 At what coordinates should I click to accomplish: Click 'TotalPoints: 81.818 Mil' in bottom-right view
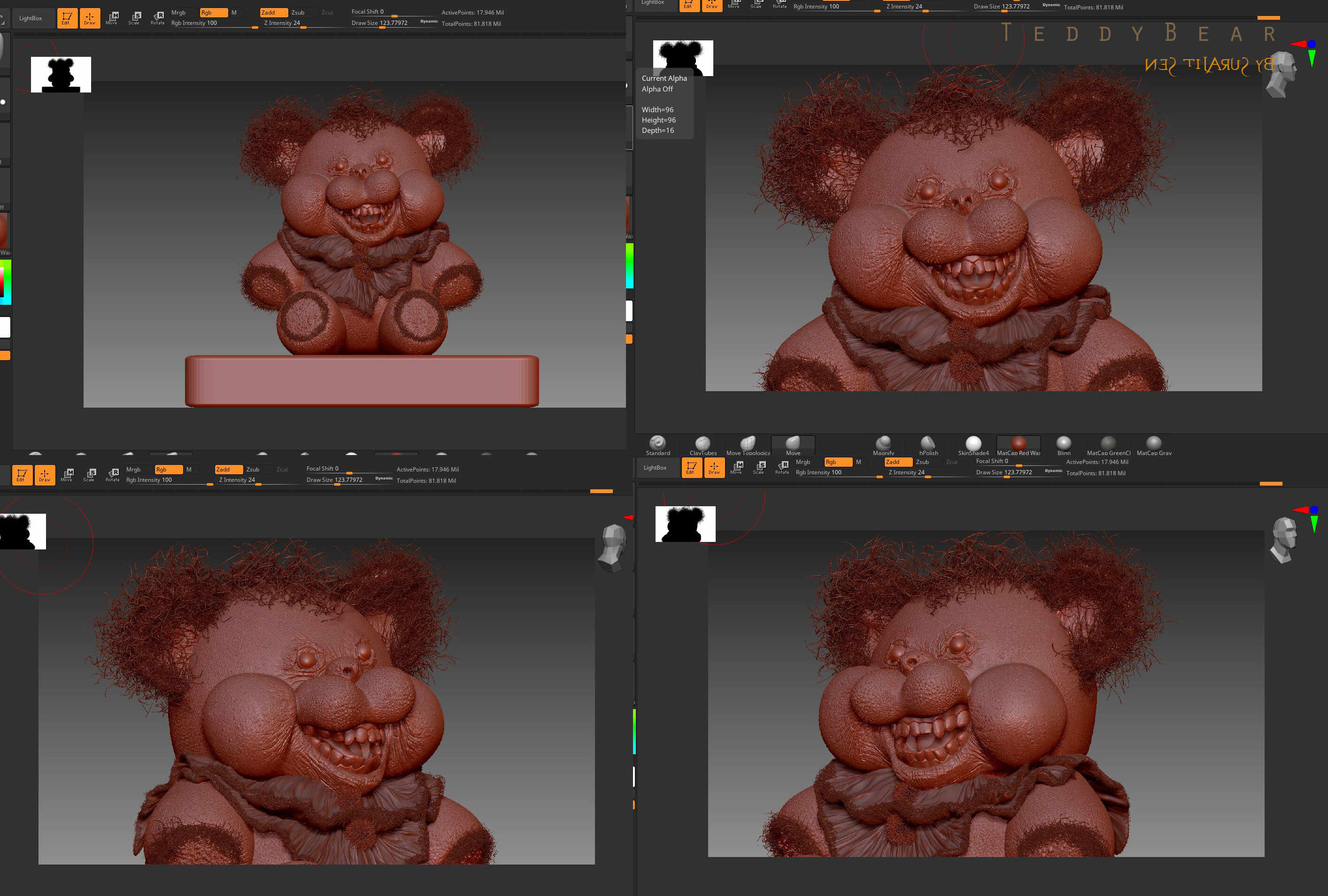pos(1096,473)
